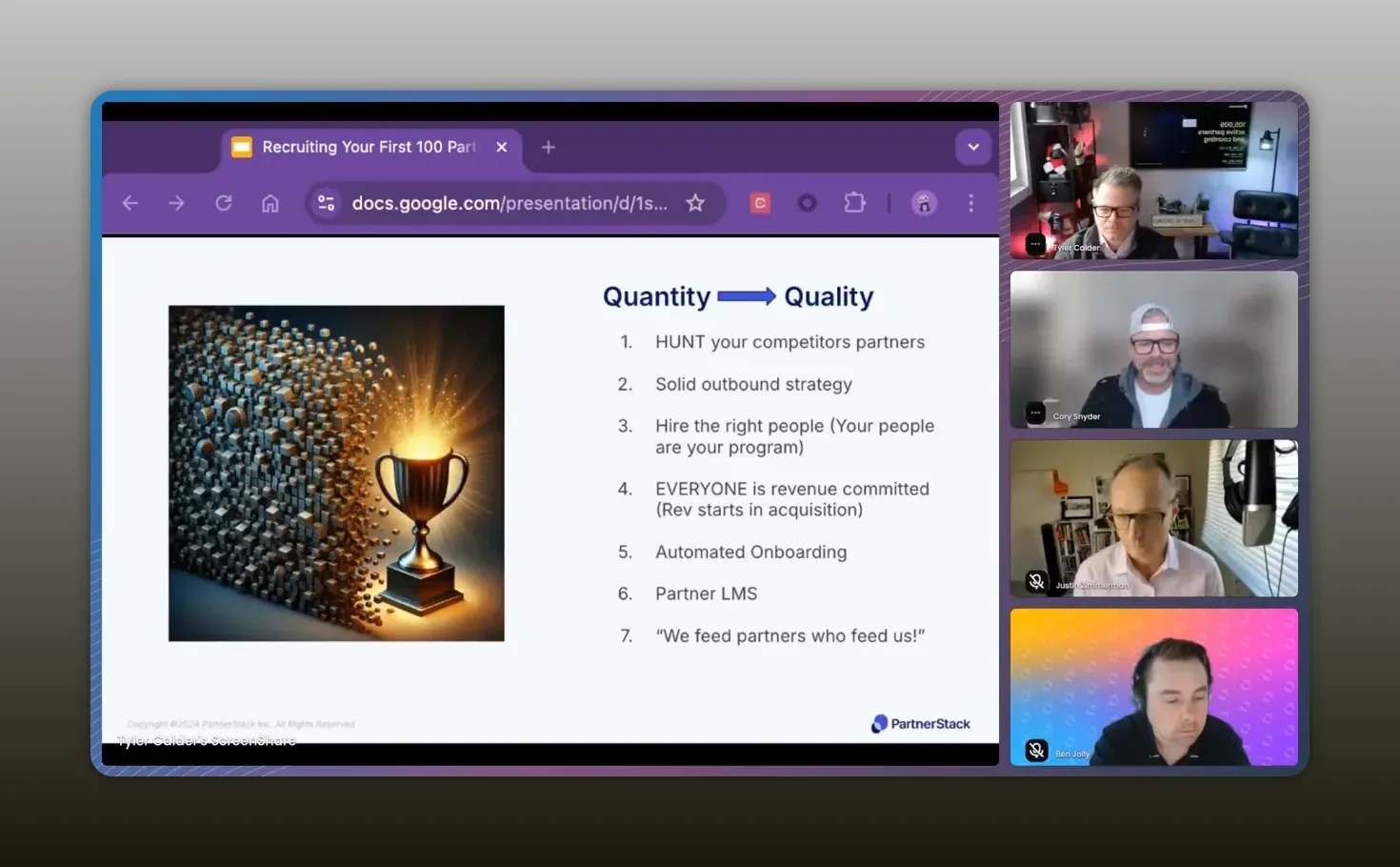The width and height of the screenshot is (1400, 867).
Task: Select the Loom-style red extension icon
Action: click(759, 202)
